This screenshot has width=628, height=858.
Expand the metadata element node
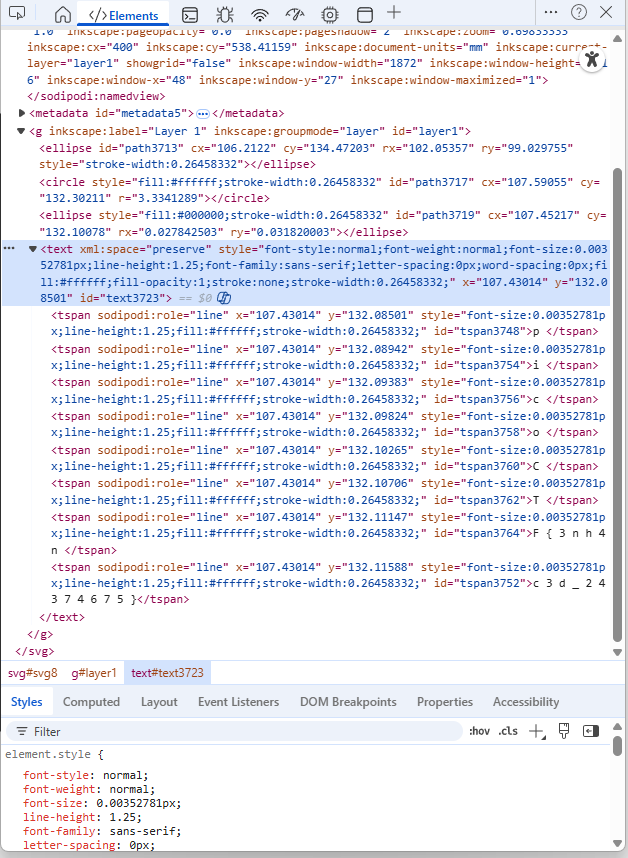click(x=22, y=113)
